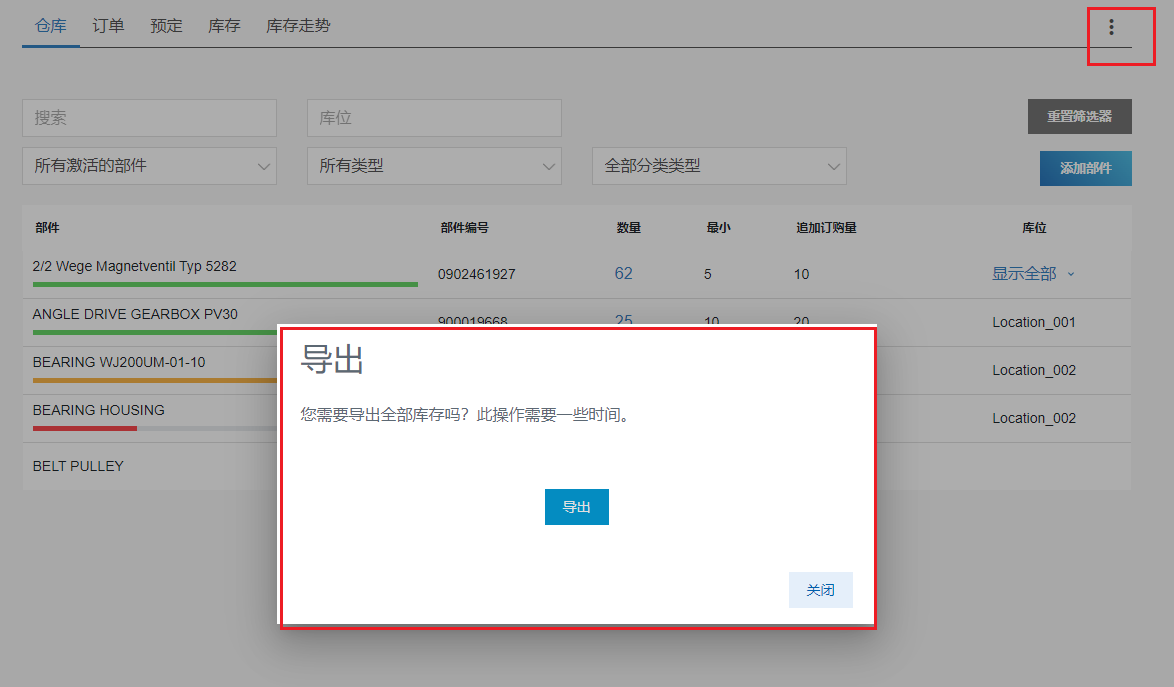The image size is (1174, 687).
Task: Click the 搜索 search input field
Action: (149, 117)
